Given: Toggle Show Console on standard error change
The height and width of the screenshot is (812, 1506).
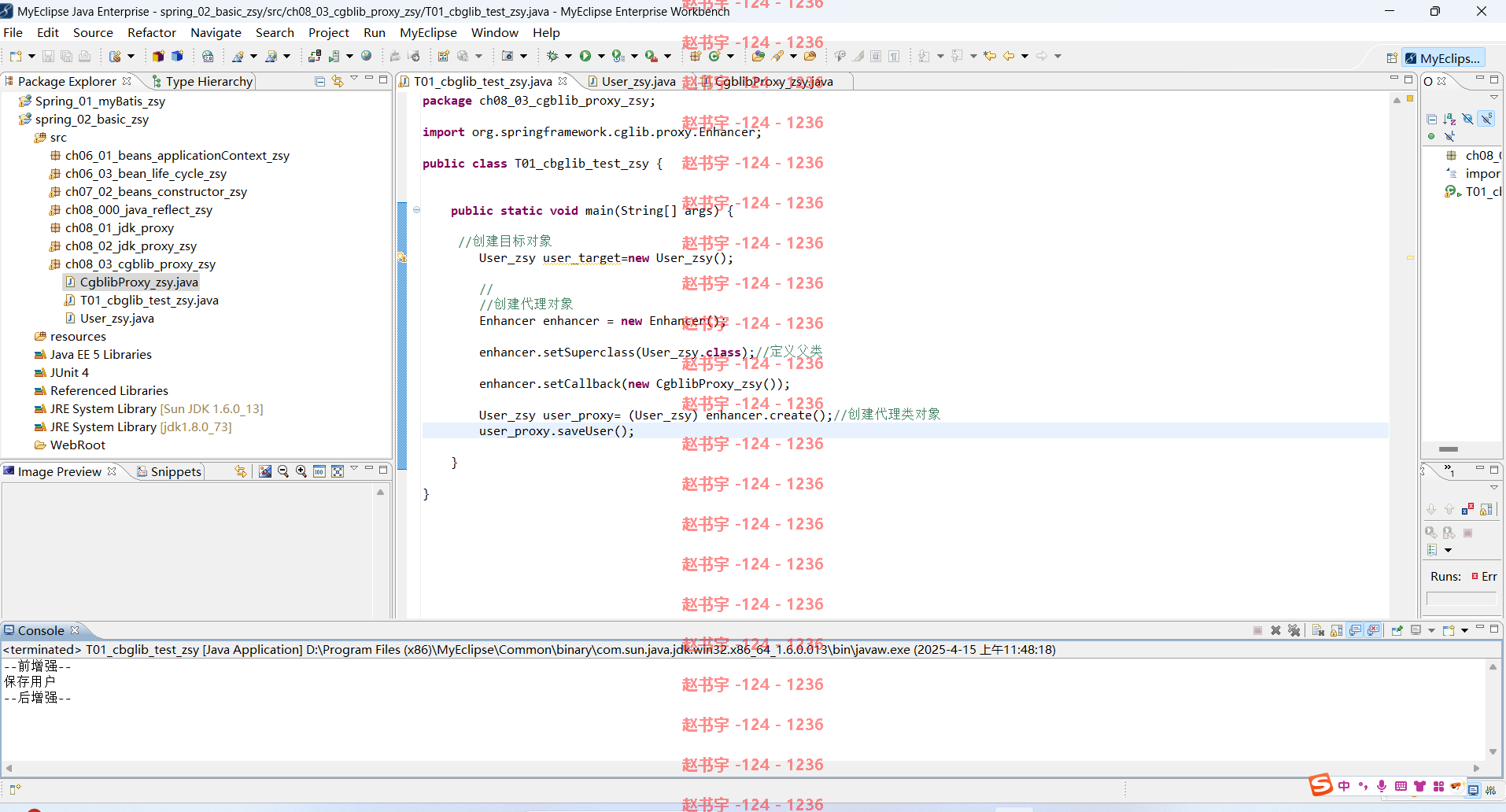Looking at the screenshot, I should point(1373,630).
